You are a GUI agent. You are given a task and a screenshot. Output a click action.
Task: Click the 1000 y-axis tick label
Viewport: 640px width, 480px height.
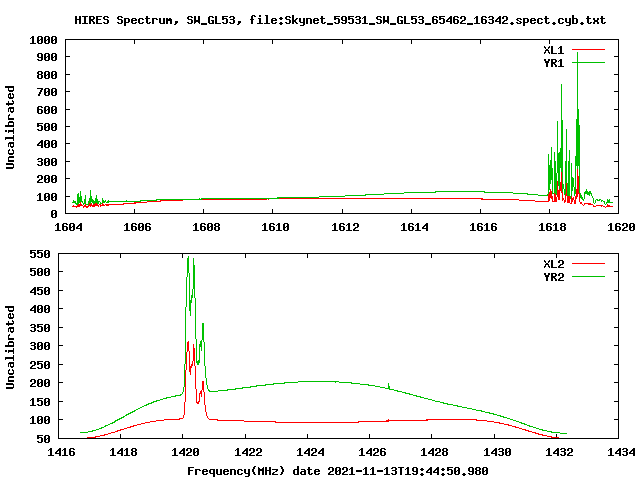click(x=44, y=40)
